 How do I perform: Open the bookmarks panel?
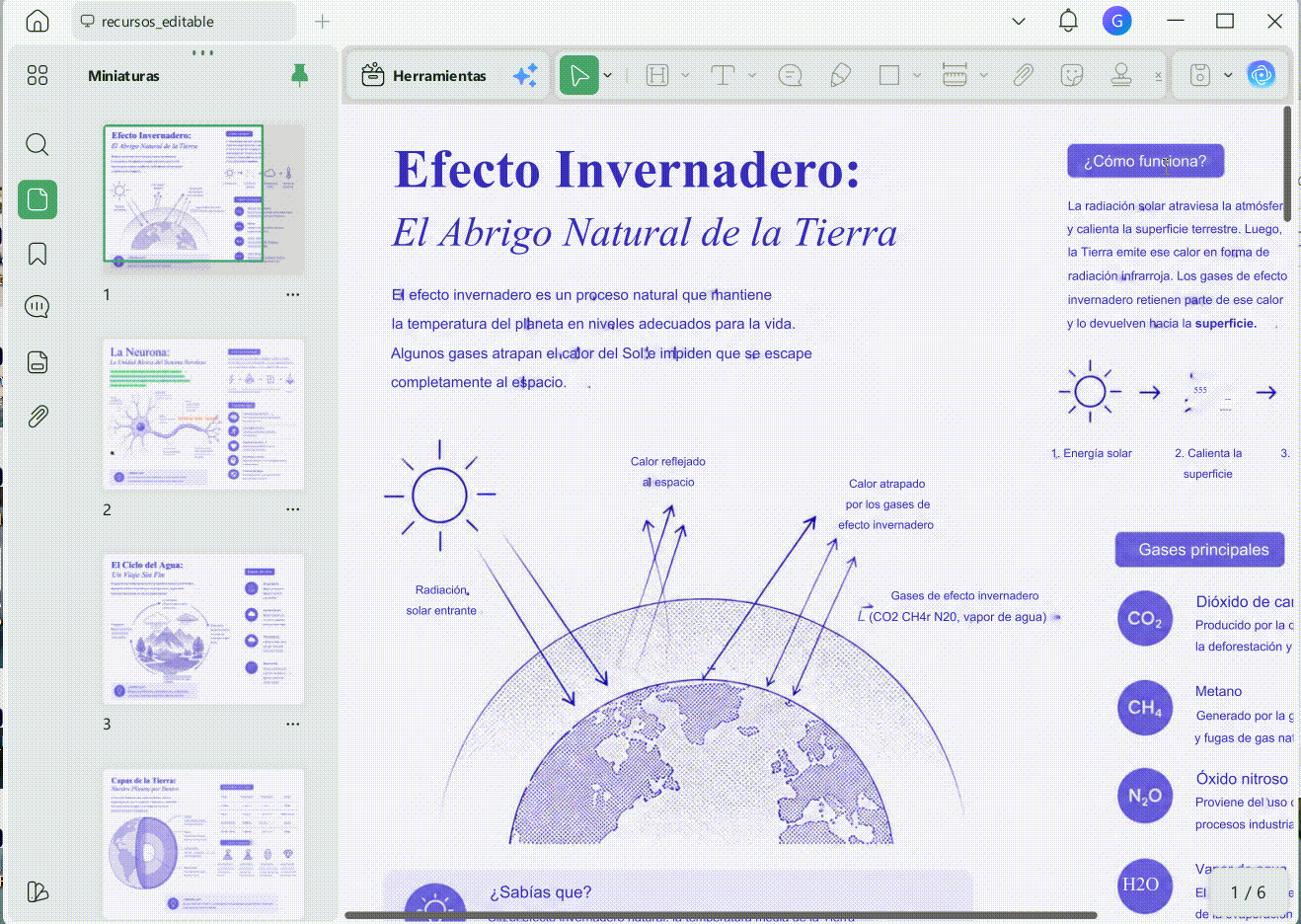click(x=38, y=254)
